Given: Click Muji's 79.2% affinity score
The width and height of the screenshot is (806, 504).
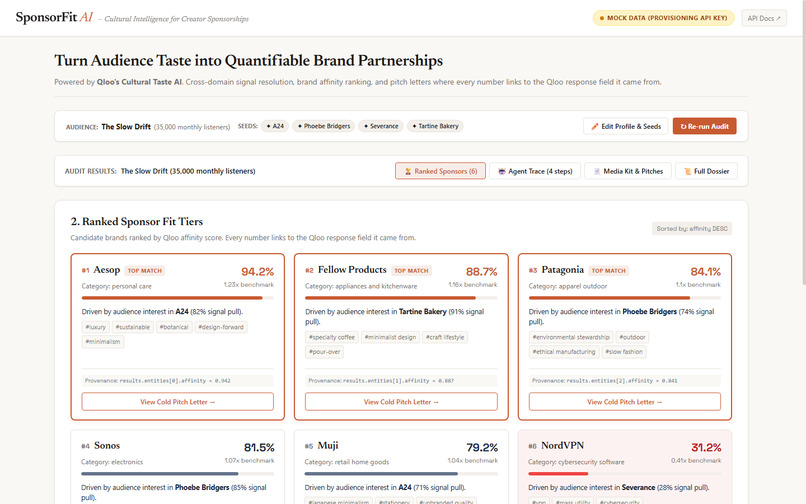Looking at the screenshot, I should tap(482, 447).
